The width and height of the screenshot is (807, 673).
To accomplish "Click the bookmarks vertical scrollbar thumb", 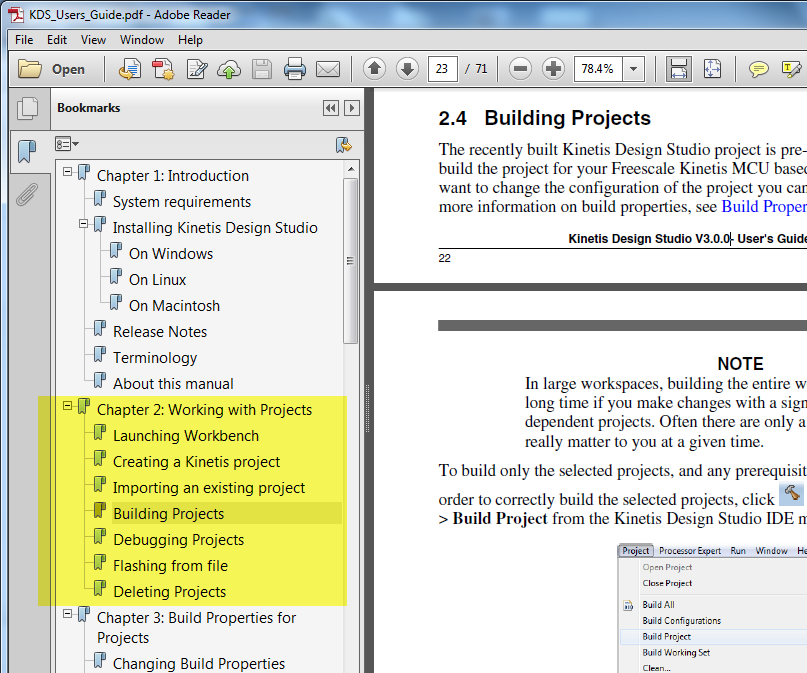I will click(351, 260).
